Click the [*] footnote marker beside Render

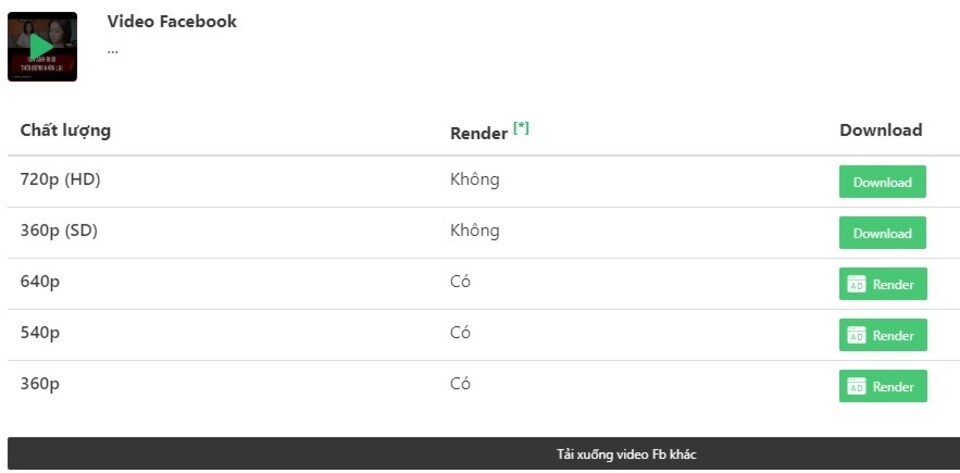(521, 128)
